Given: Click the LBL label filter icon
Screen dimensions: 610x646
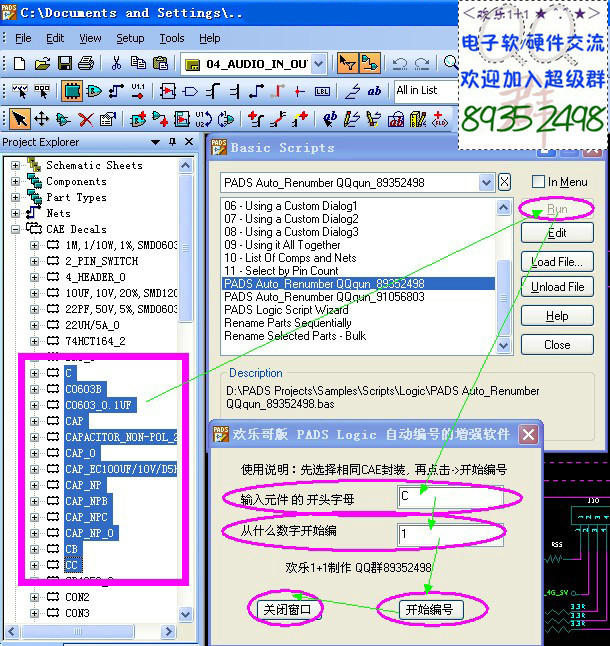Looking at the screenshot, I should pos(322,91).
